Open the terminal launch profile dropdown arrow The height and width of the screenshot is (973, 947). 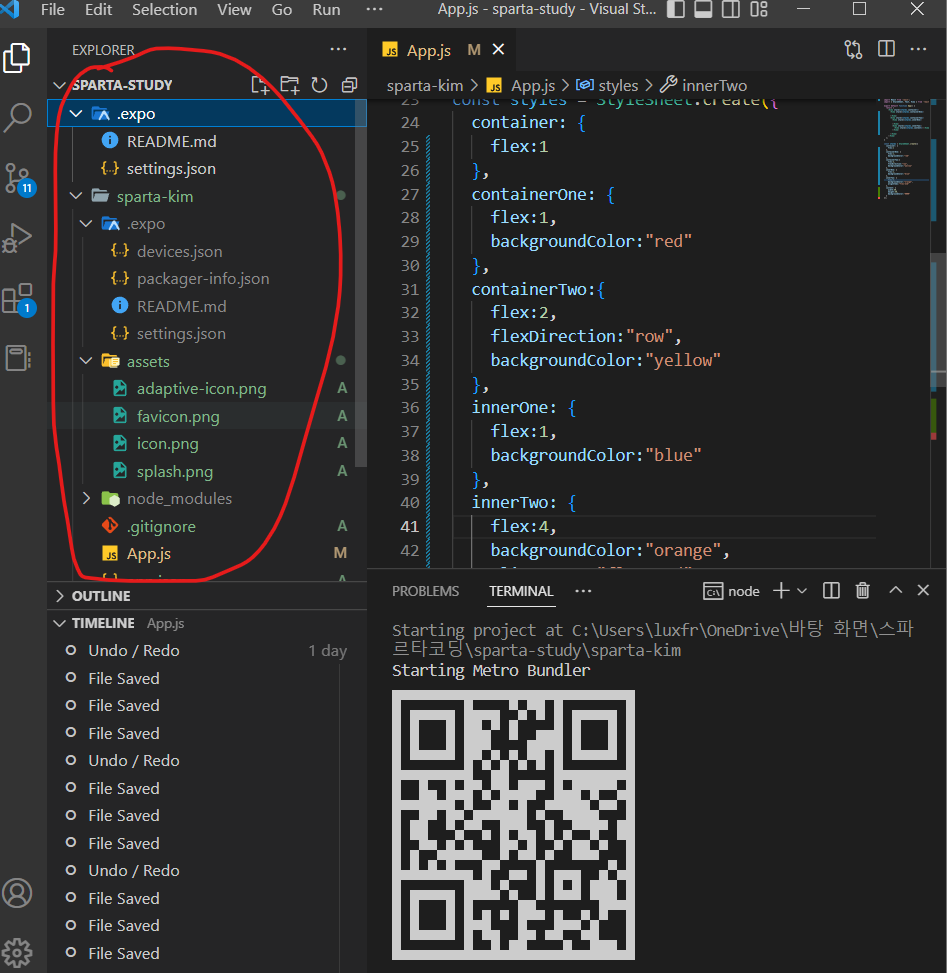(802, 591)
